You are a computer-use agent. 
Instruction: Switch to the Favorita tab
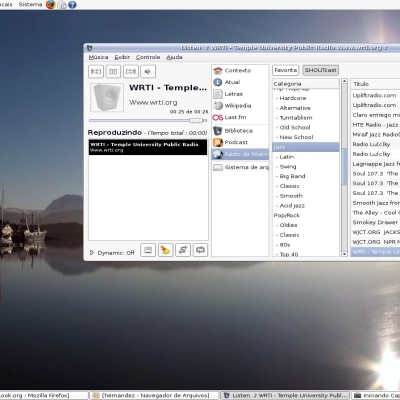pyautogui.click(x=285, y=70)
